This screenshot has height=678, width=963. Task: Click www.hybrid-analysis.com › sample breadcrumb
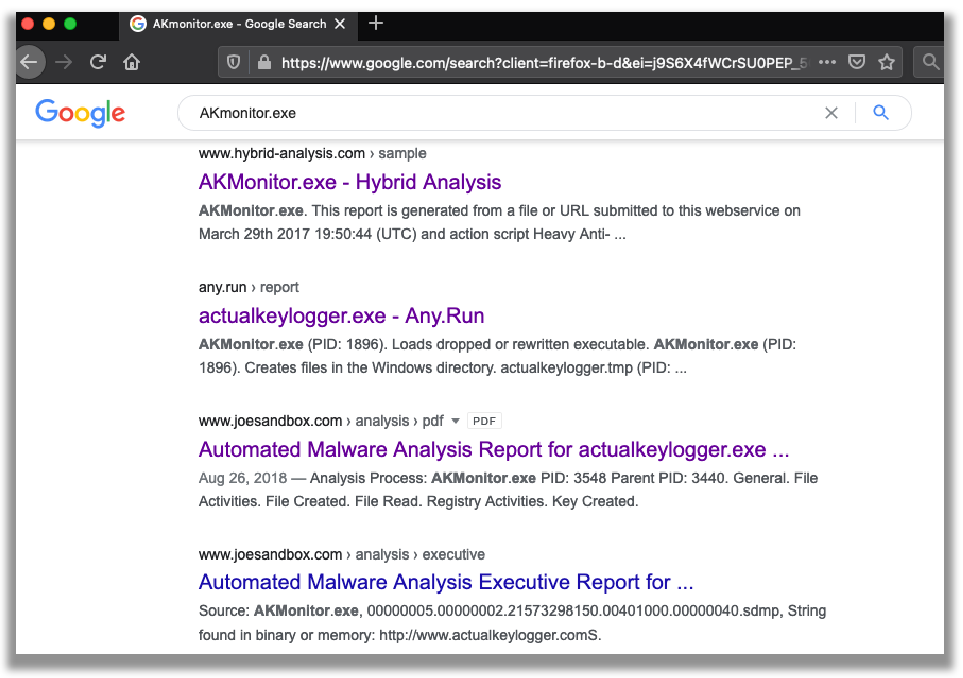[312, 154]
